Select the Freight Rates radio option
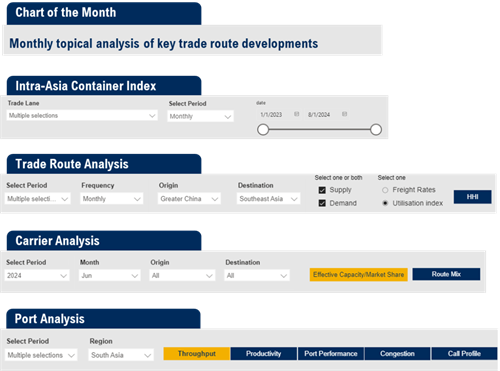 [385, 190]
